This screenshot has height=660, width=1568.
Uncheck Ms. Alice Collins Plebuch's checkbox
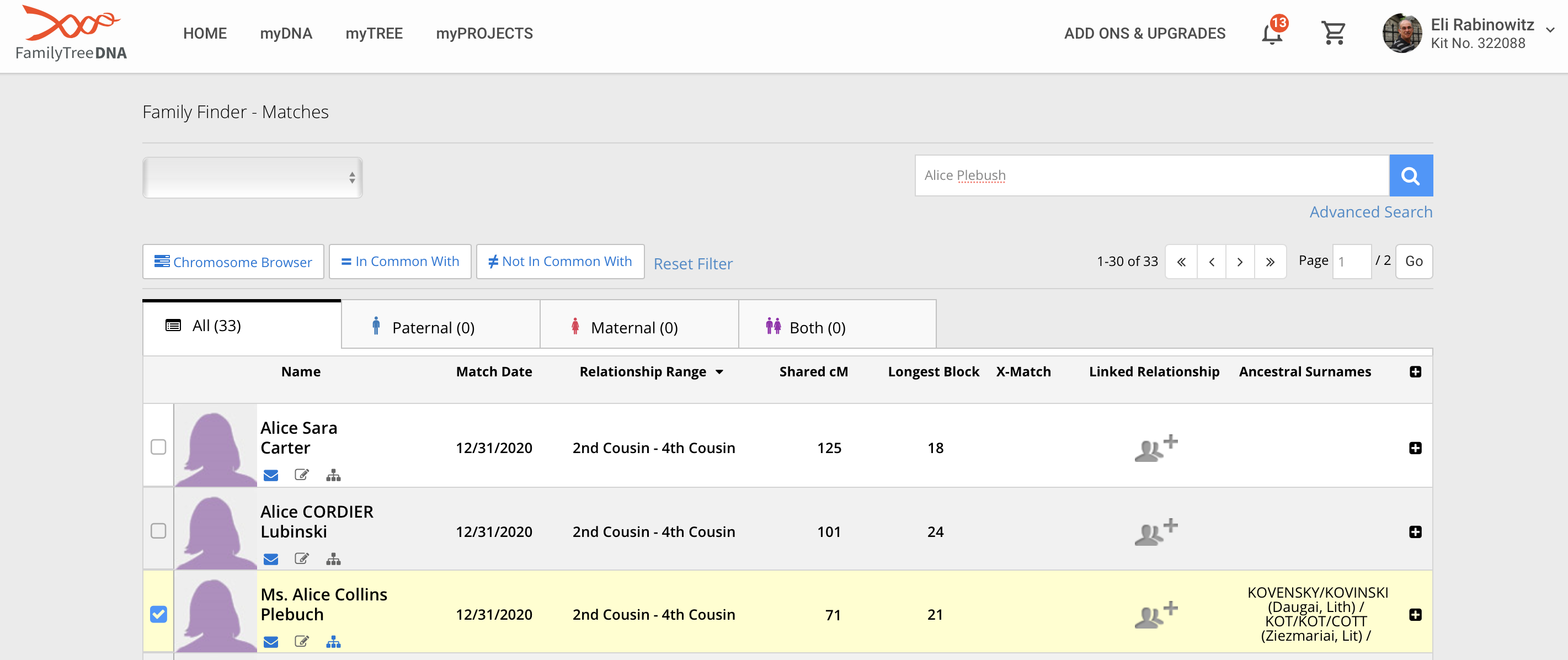click(158, 614)
